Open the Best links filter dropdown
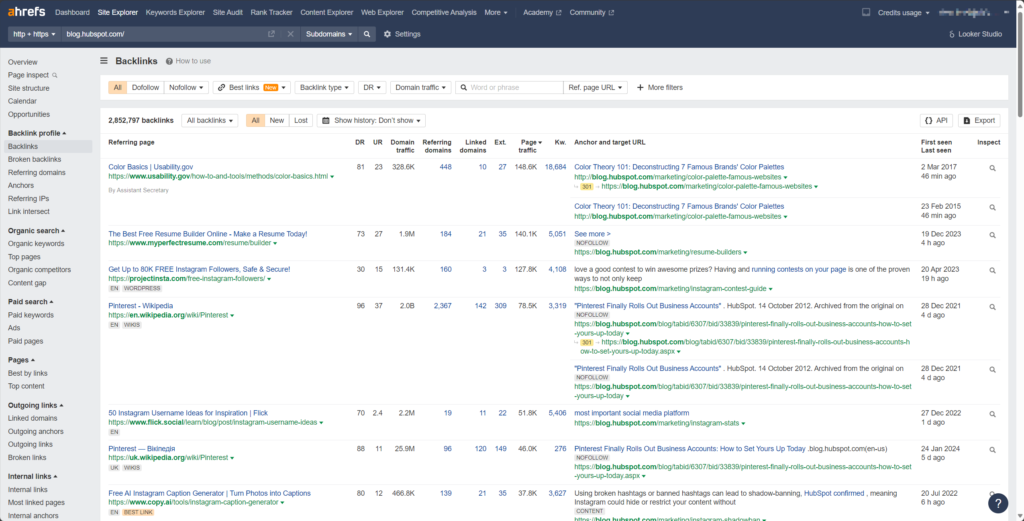The width and height of the screenshot is (1024, 521). pyautogui.click(x=251, y=87)
